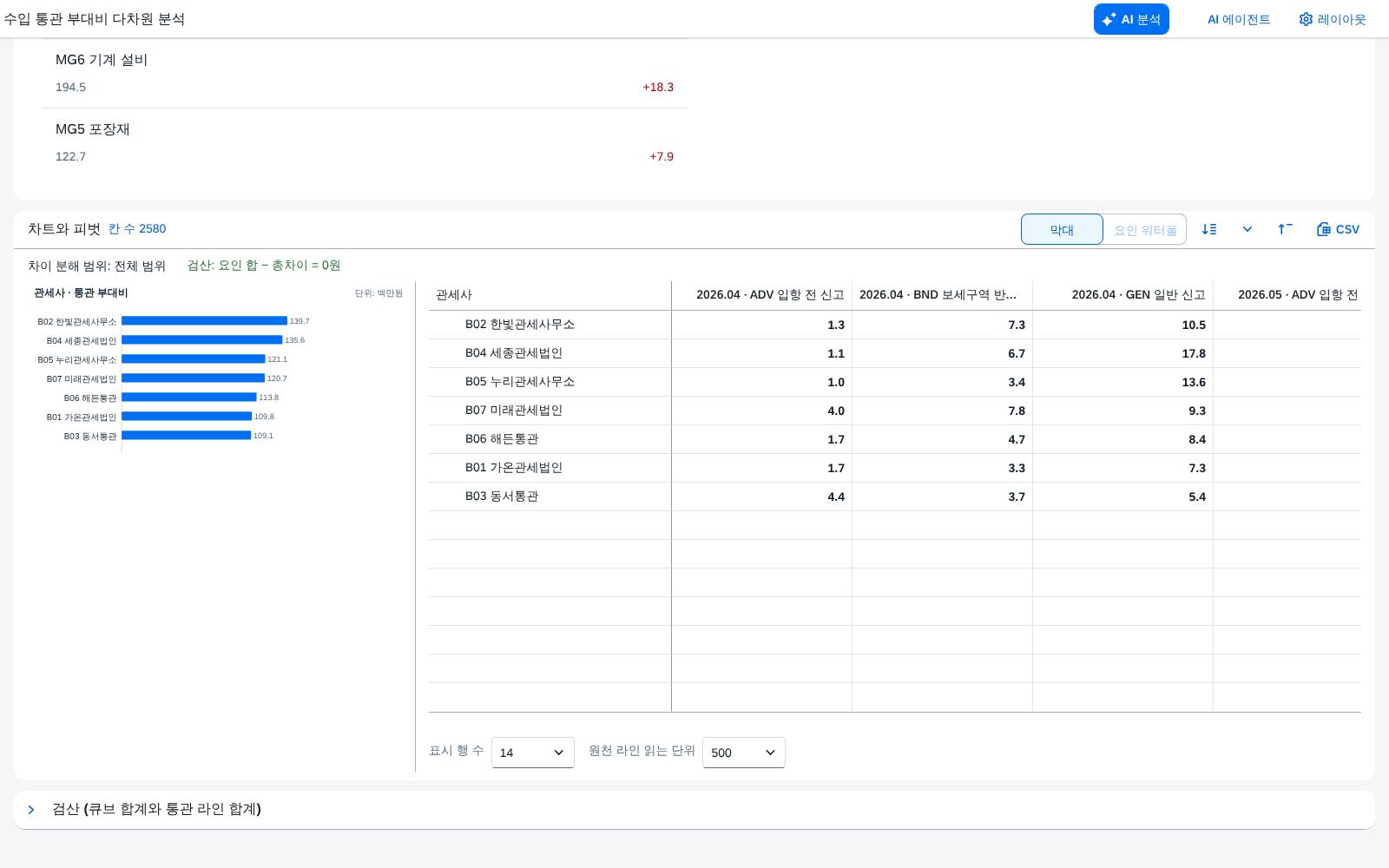
Task: Open the 표시 행 수 dropdown
Action: point(533,753)
